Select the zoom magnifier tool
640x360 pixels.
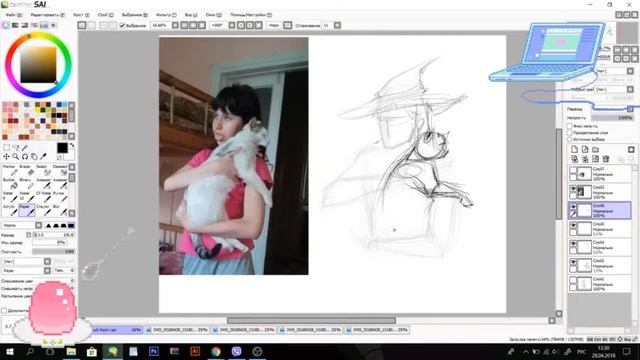pyautogui.click(x=16, y=156)
